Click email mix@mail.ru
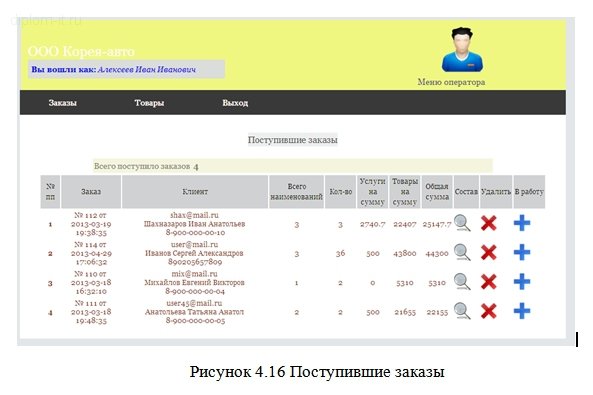Screen dimensions: 593x395 point(194,274)
